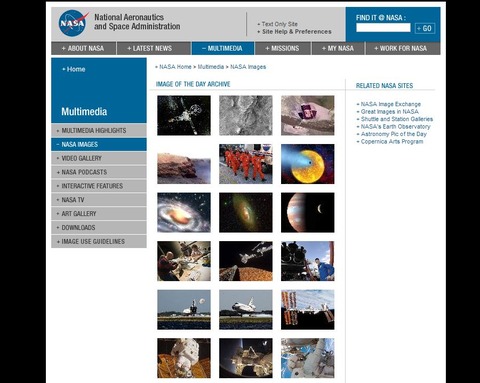Click Multimedia breadcrumb link
The width and height of the screenshot is (480, 383).
[x=211, y=67]
